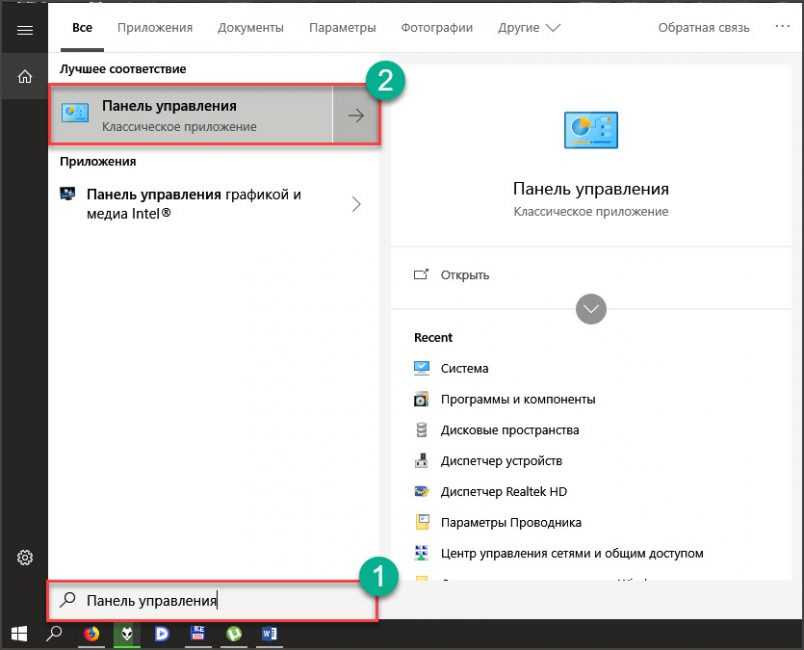Expand the Другие filter dropdown
Image resolution: width=804 pixels, height=650 pixels.
coord(529,28)
